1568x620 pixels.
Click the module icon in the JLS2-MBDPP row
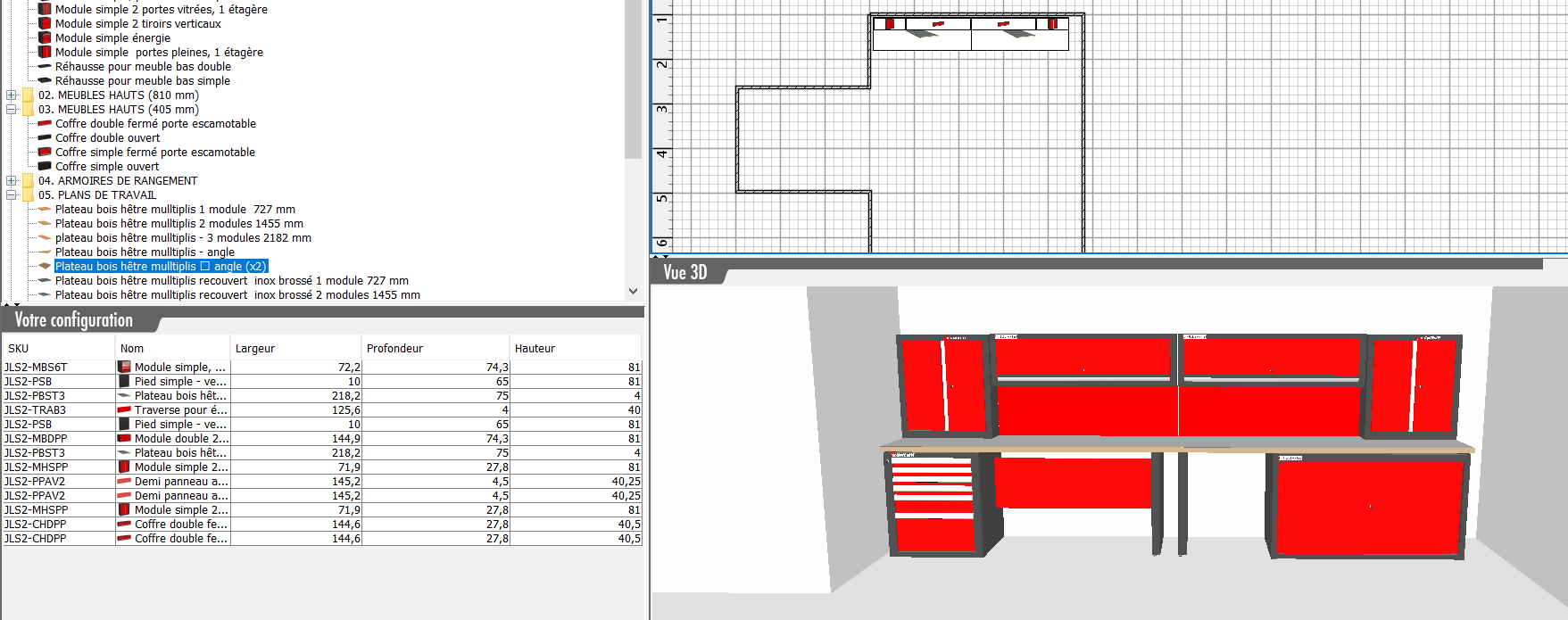tap(125, 438)
